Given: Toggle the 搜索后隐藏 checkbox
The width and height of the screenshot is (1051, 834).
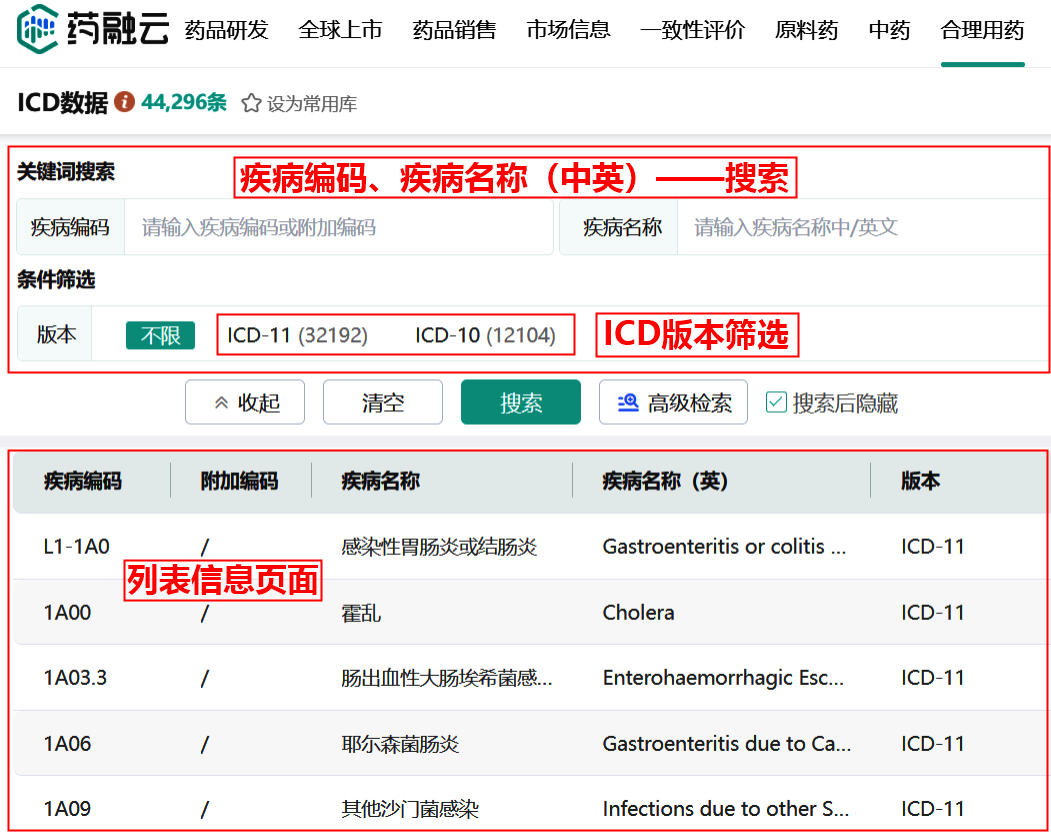Looking at the screenshot, I should point(776,402).
